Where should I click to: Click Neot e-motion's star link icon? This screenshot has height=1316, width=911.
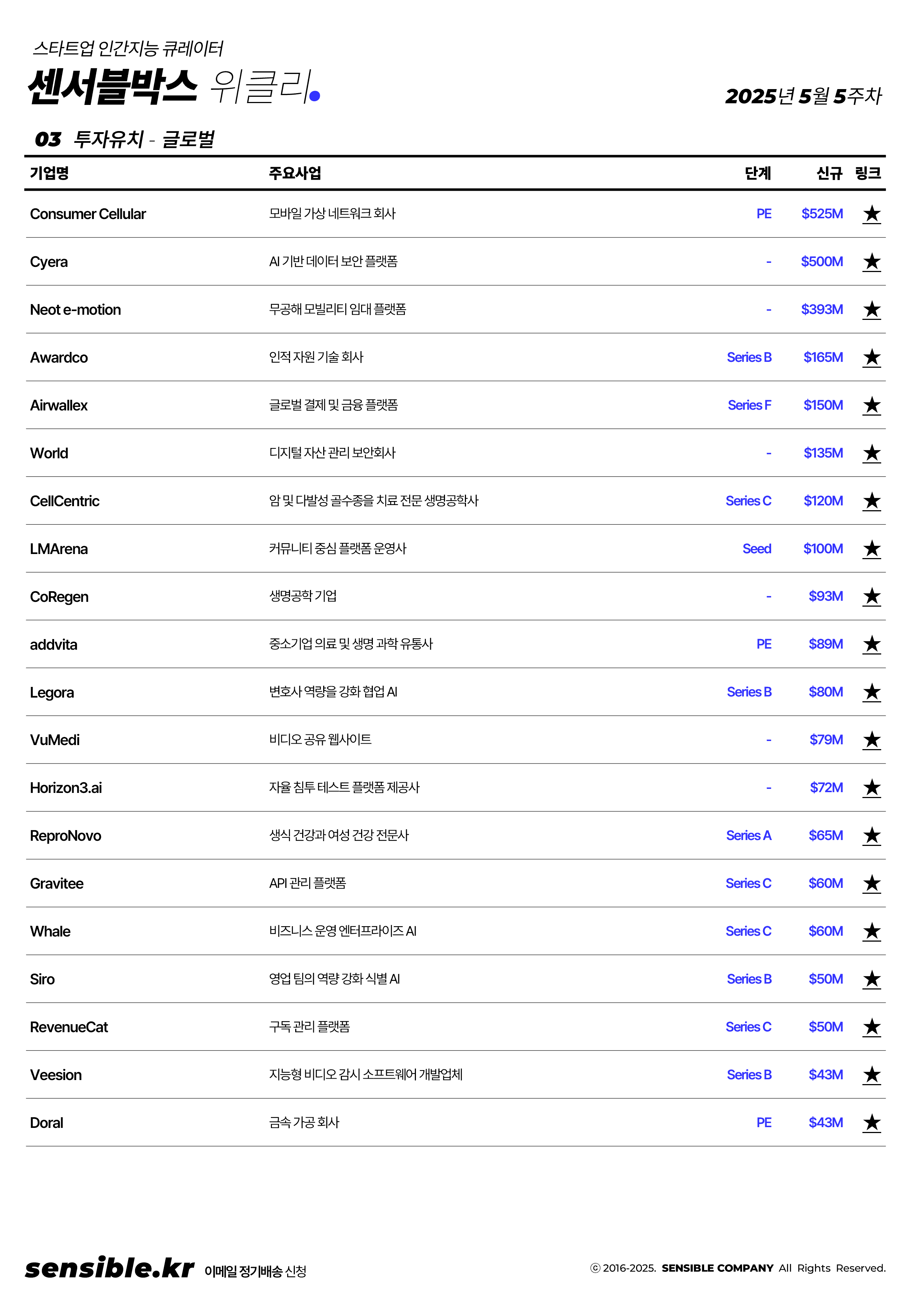pyautogui.click(x=871, y=310)
